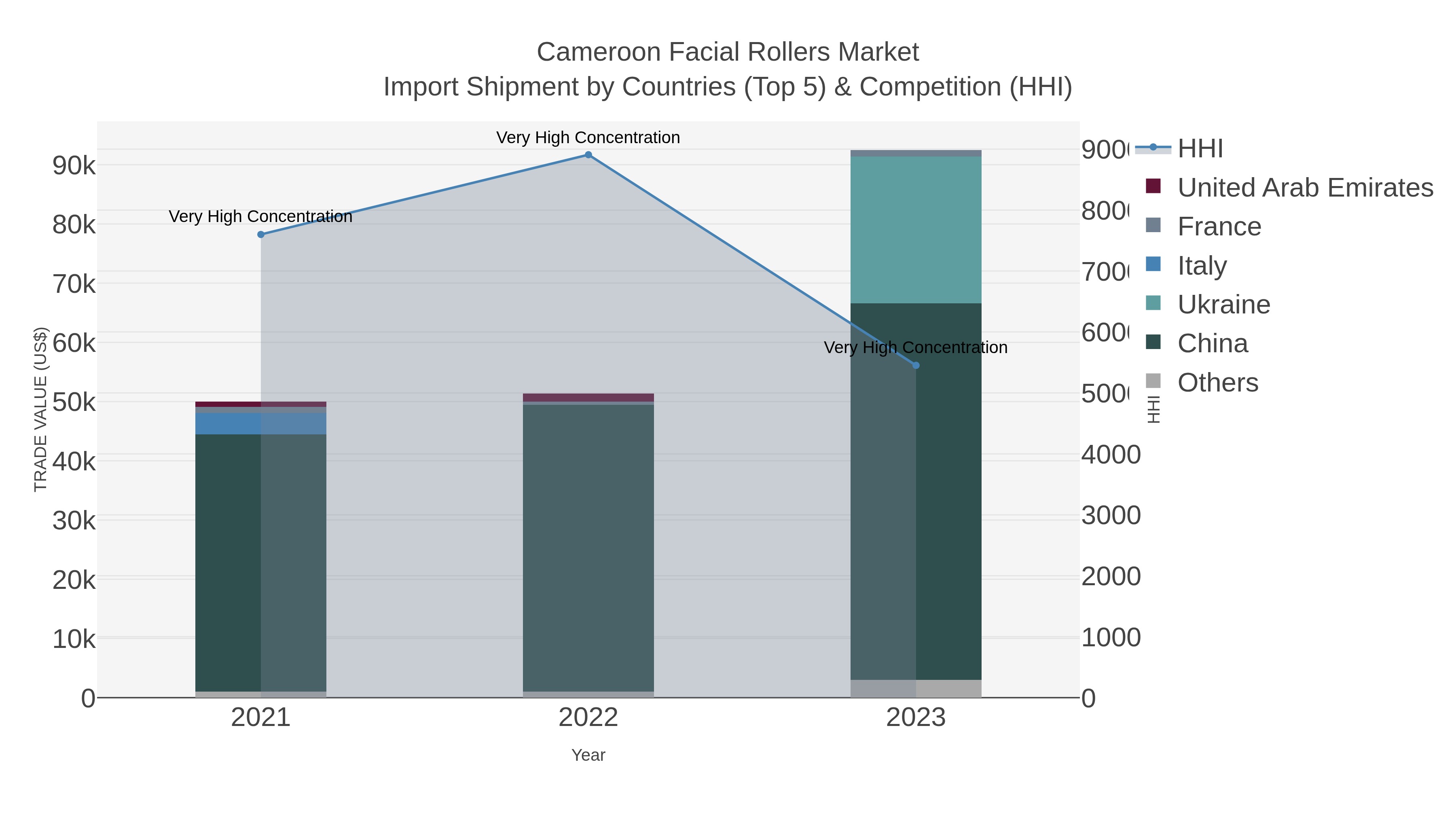Click the rotated HHI right axis title

click(x=1153, y=410)
